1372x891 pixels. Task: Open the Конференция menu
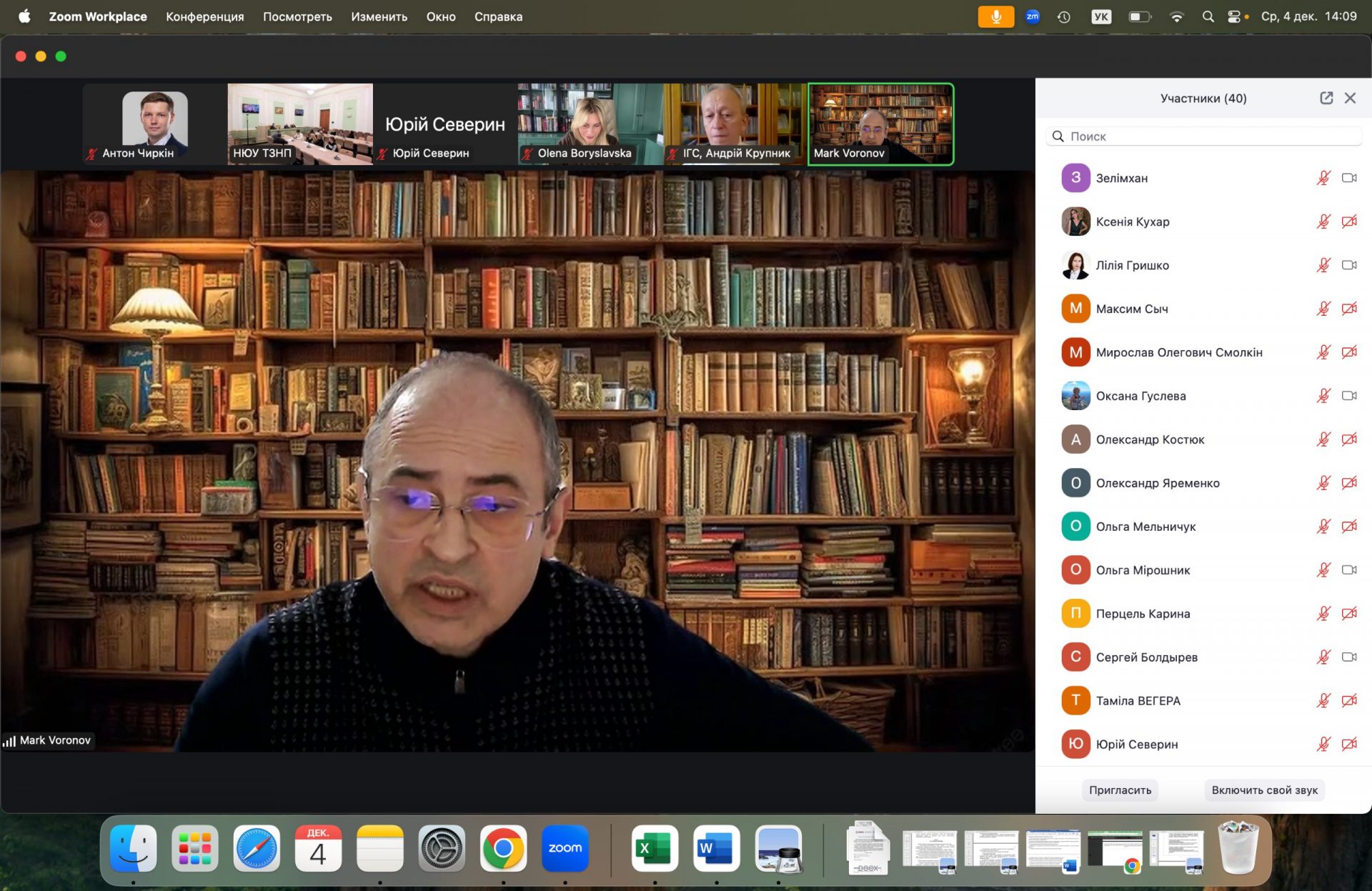205,16
